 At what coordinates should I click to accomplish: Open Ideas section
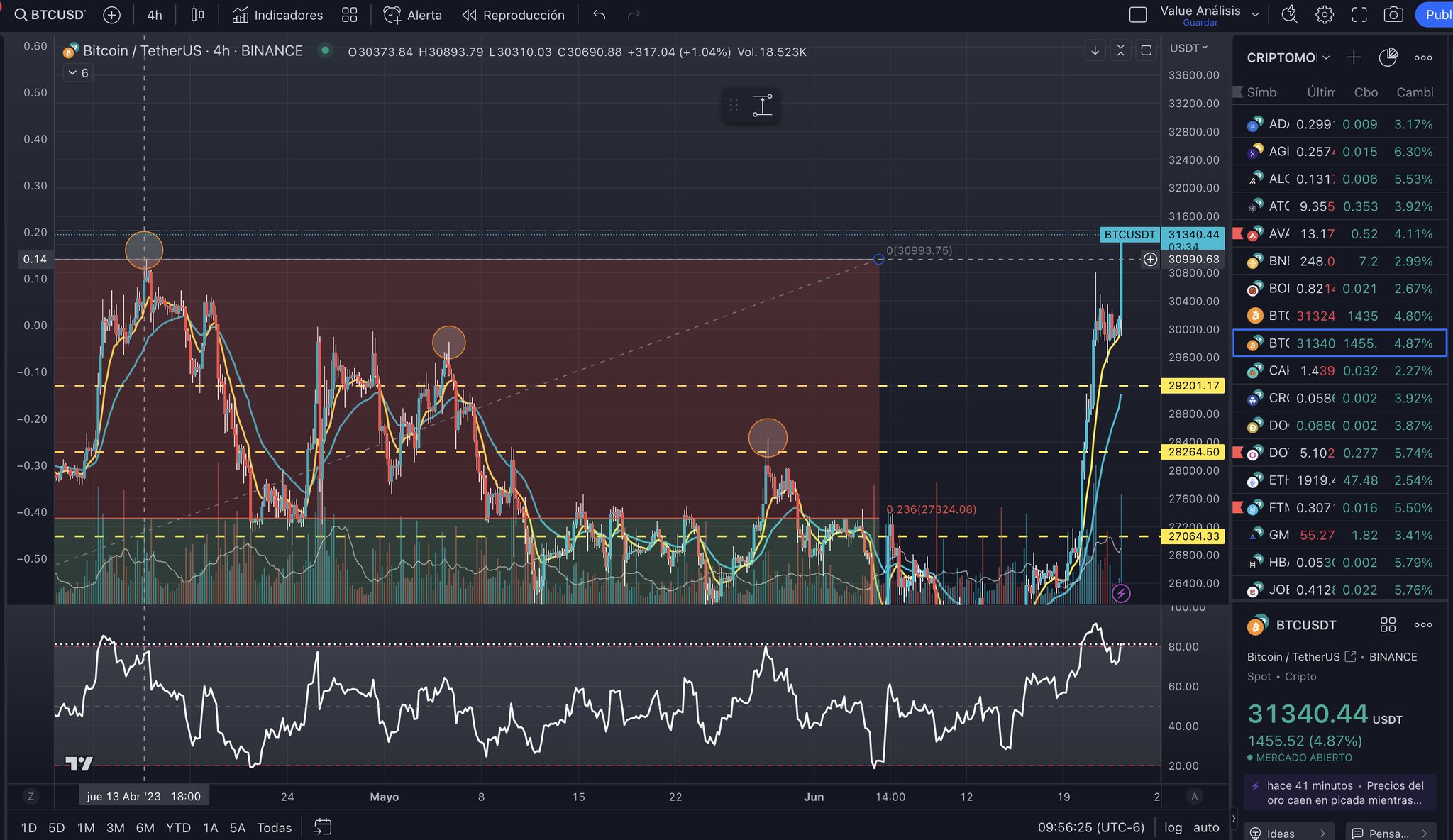tap(1288, 833)
